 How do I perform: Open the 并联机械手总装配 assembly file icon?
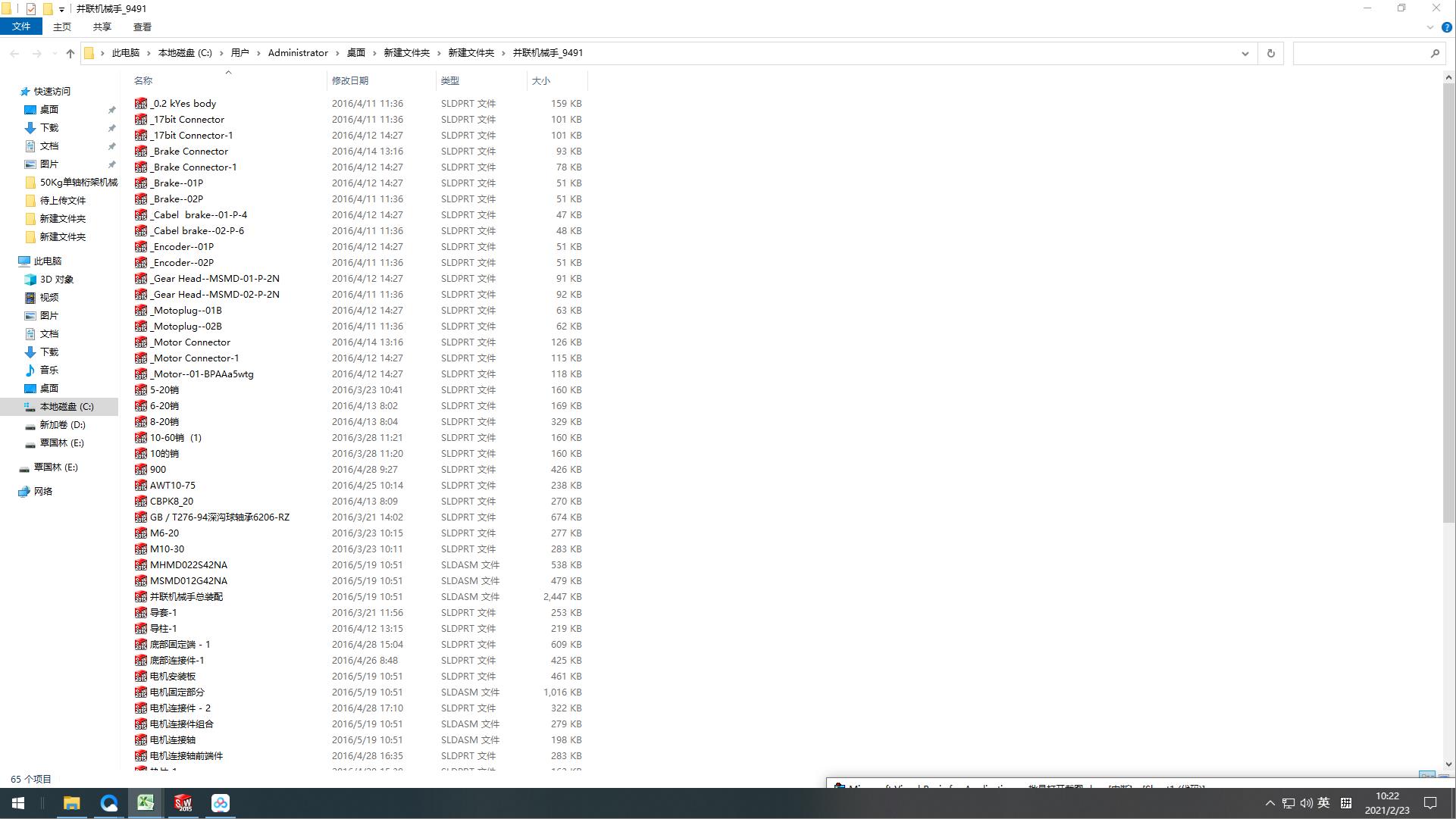(x=141, y=597)
